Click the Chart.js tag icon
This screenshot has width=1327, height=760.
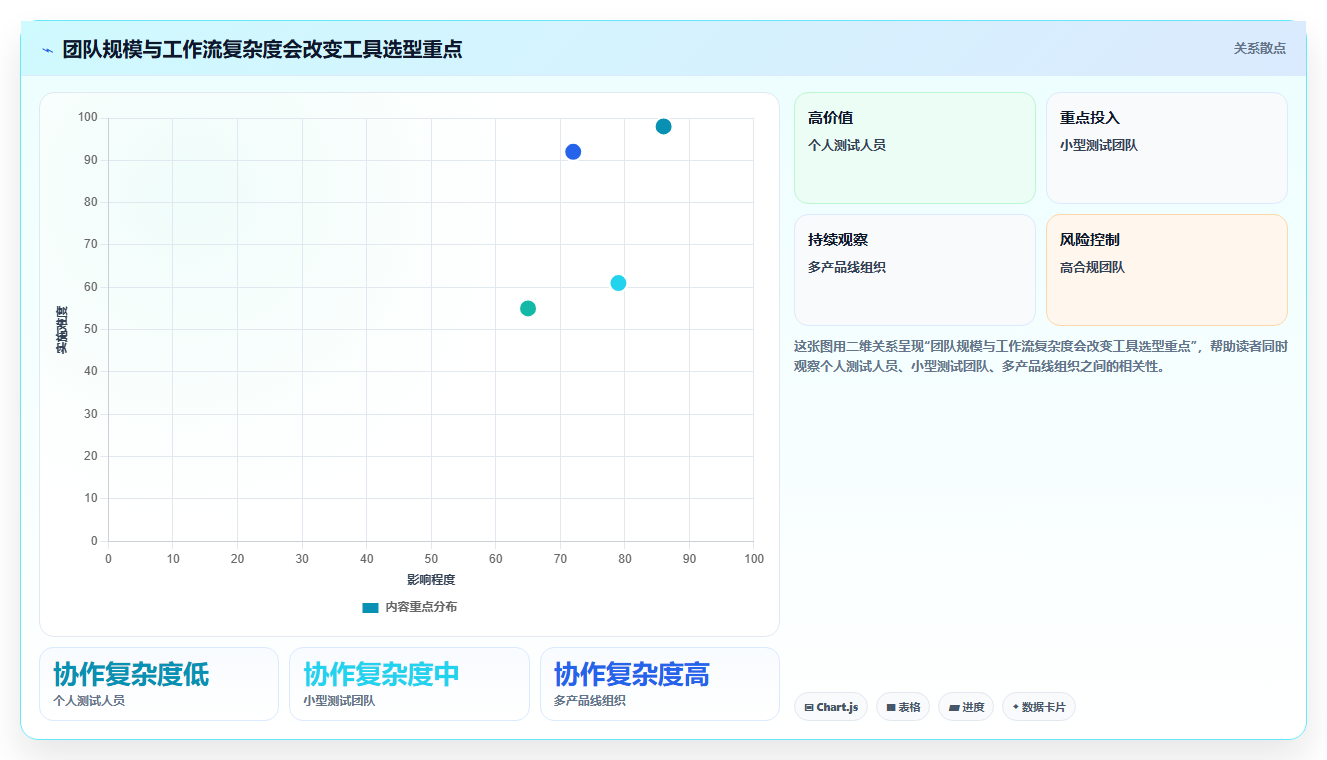click(x=809, y=707)
